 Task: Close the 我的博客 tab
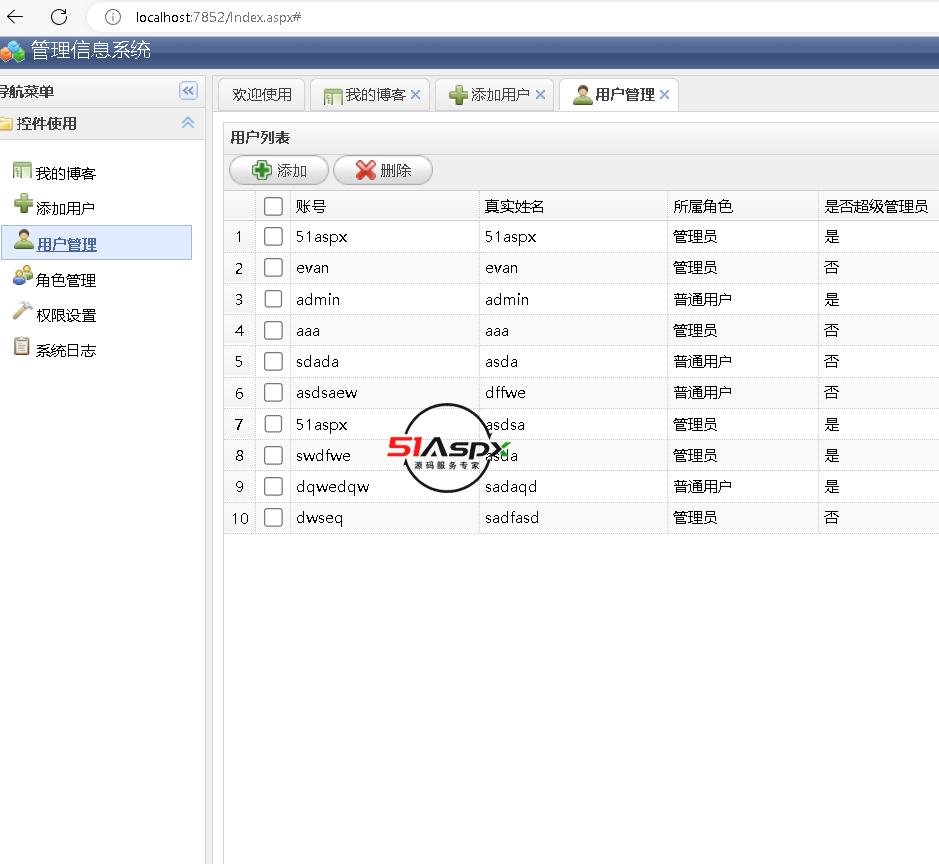(x=416, y=95)
